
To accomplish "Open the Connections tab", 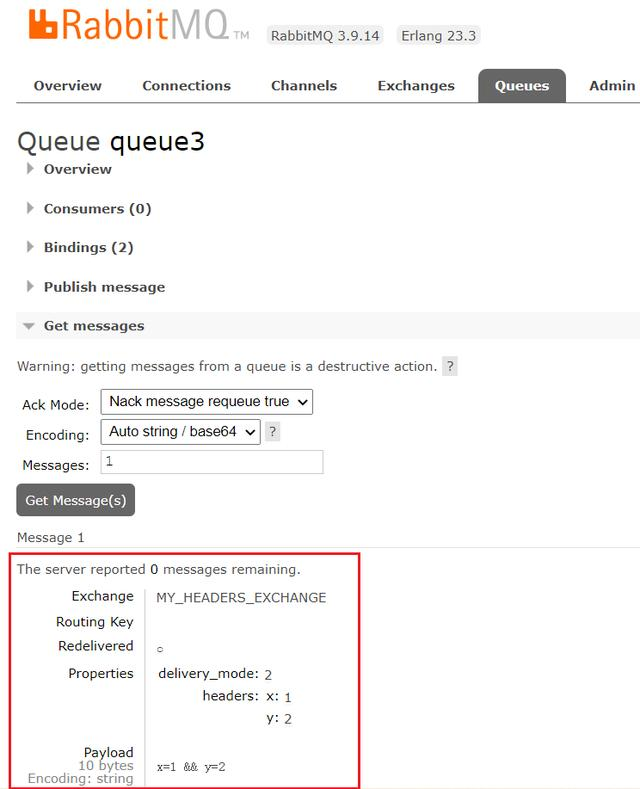I will point(186,86).
